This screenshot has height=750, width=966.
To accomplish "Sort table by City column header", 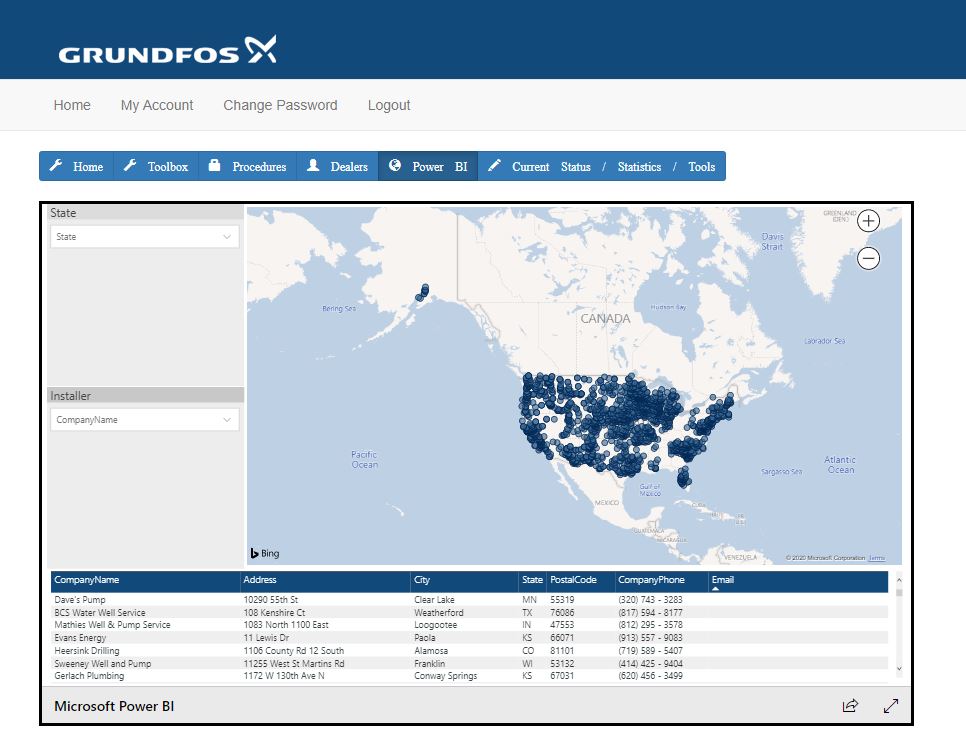I will point(465,580).
